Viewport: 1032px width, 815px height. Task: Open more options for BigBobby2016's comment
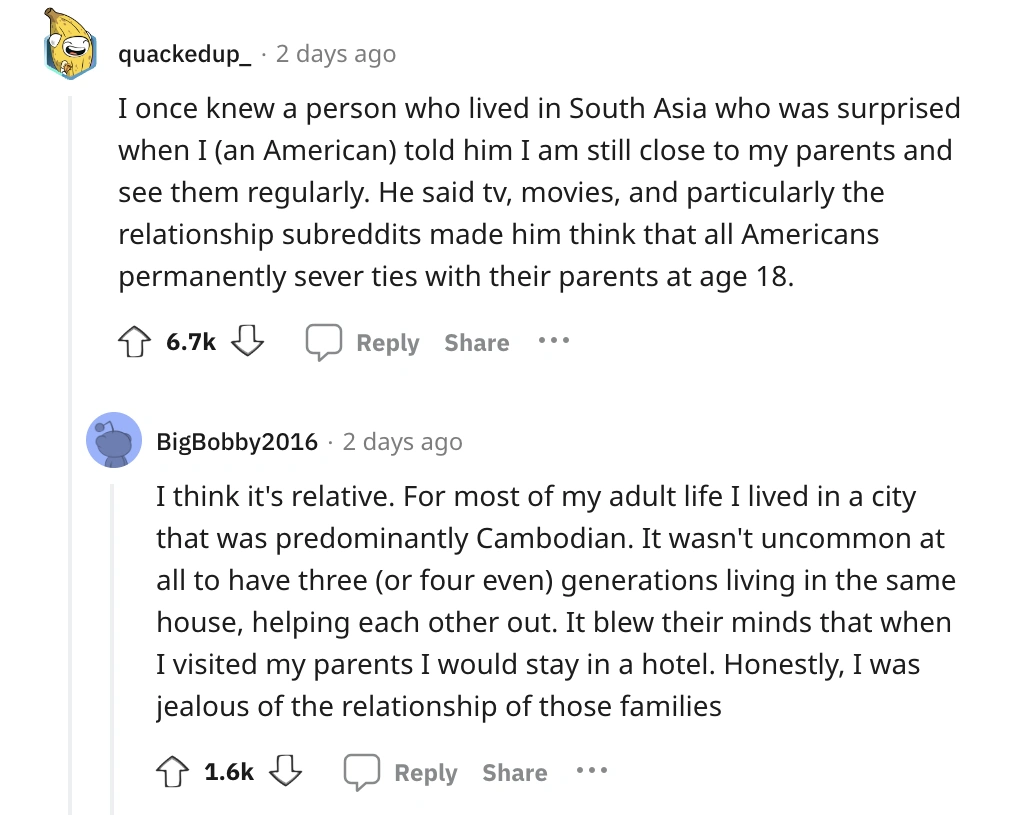(593, 772)
